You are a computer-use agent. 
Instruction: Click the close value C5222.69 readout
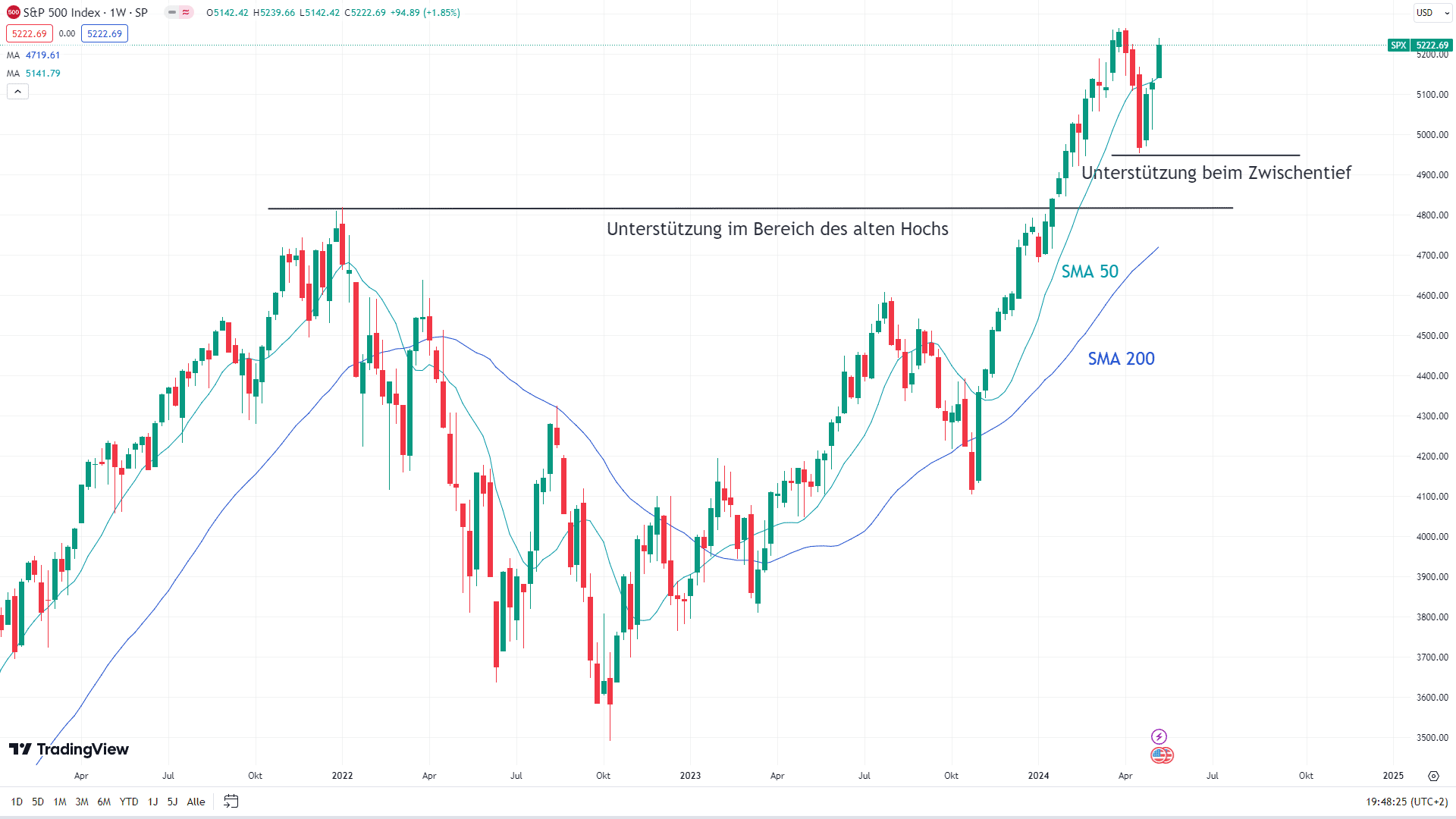click(365, 13)
